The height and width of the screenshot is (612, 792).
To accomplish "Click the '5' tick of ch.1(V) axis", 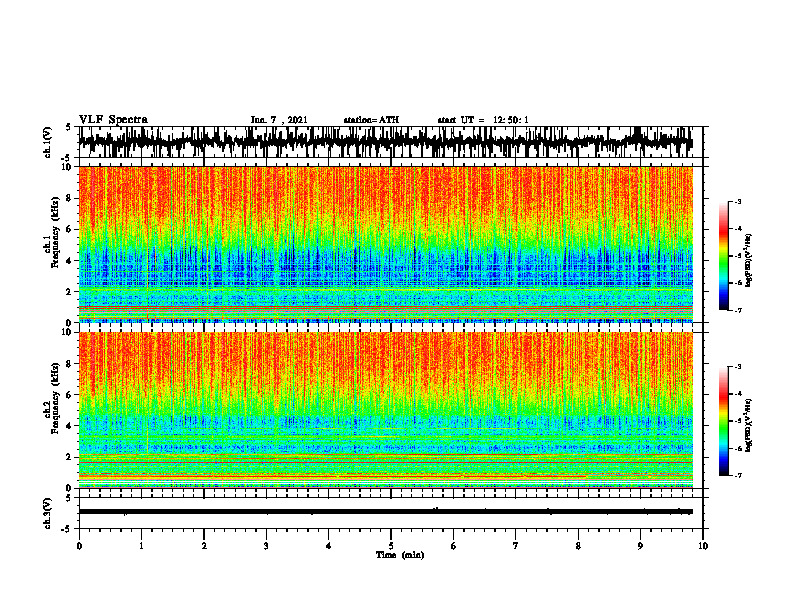I will pyautogui.click(x=69, y=127).
